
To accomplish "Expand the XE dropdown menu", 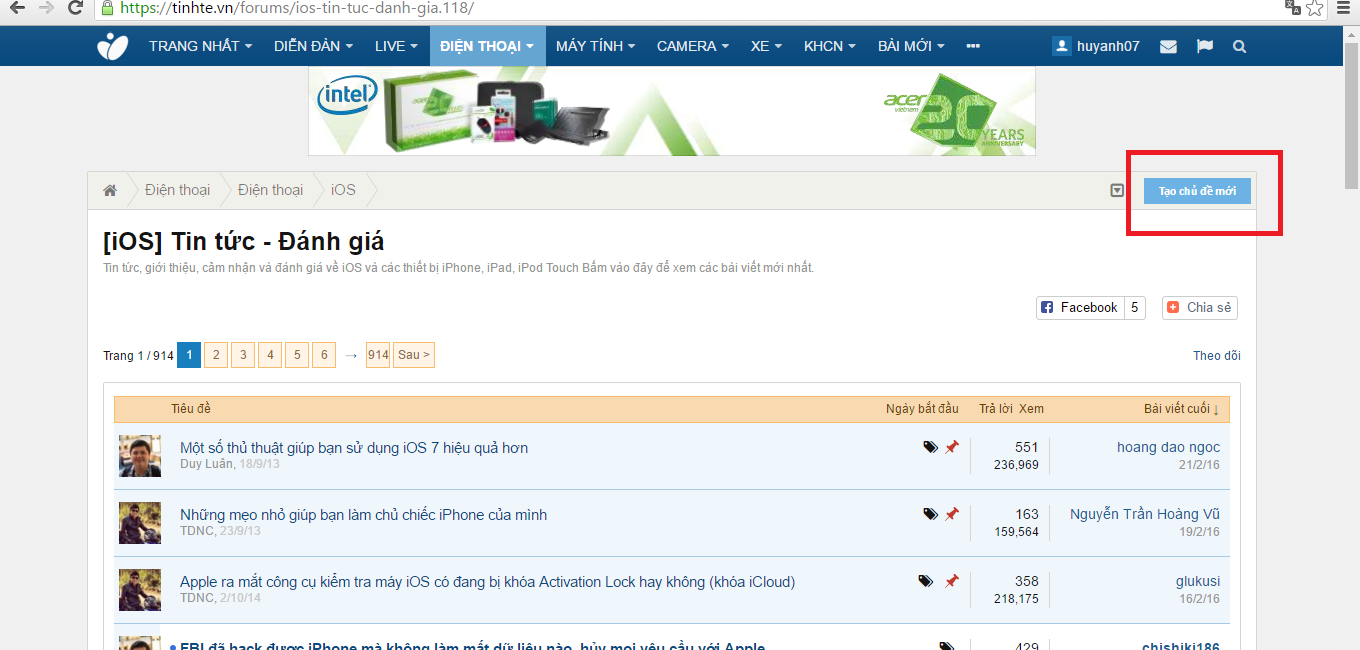I will [x=767, y=46].
